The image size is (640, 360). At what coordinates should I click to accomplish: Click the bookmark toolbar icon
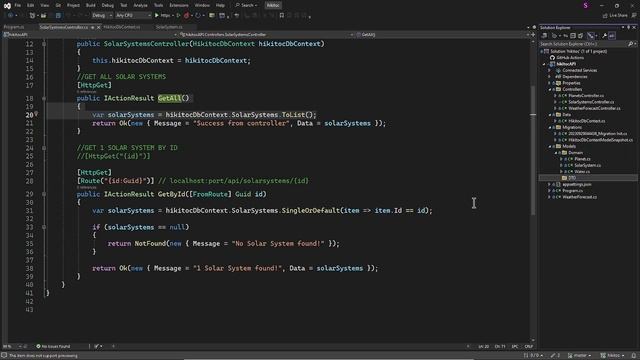tap(281, 16)
